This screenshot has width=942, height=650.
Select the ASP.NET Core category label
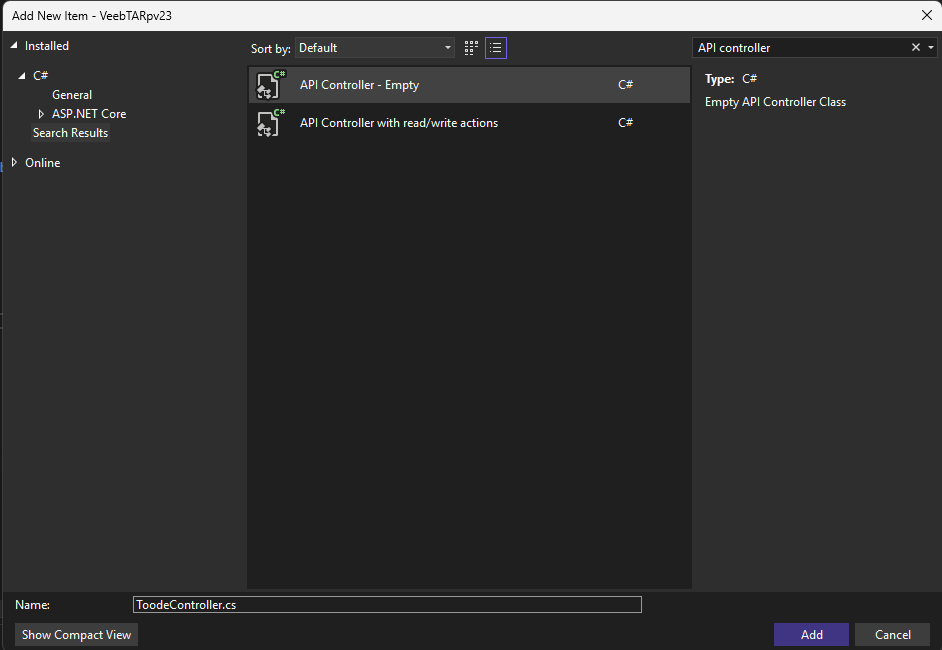coord(89,114)
